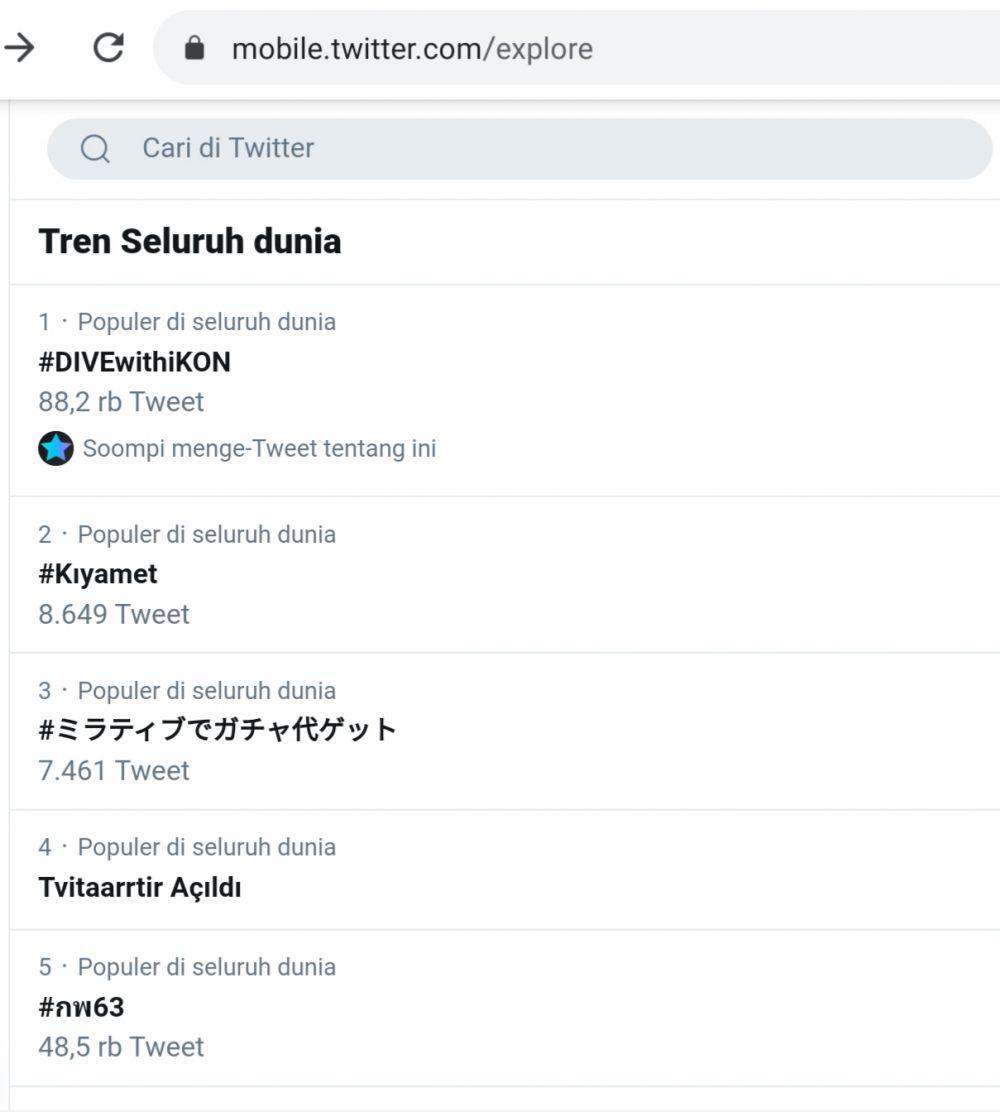Click trend rank 1 Populer di seluruh dunia
The height and width of the screenshot is (1112, 1000).
(187, 322)
